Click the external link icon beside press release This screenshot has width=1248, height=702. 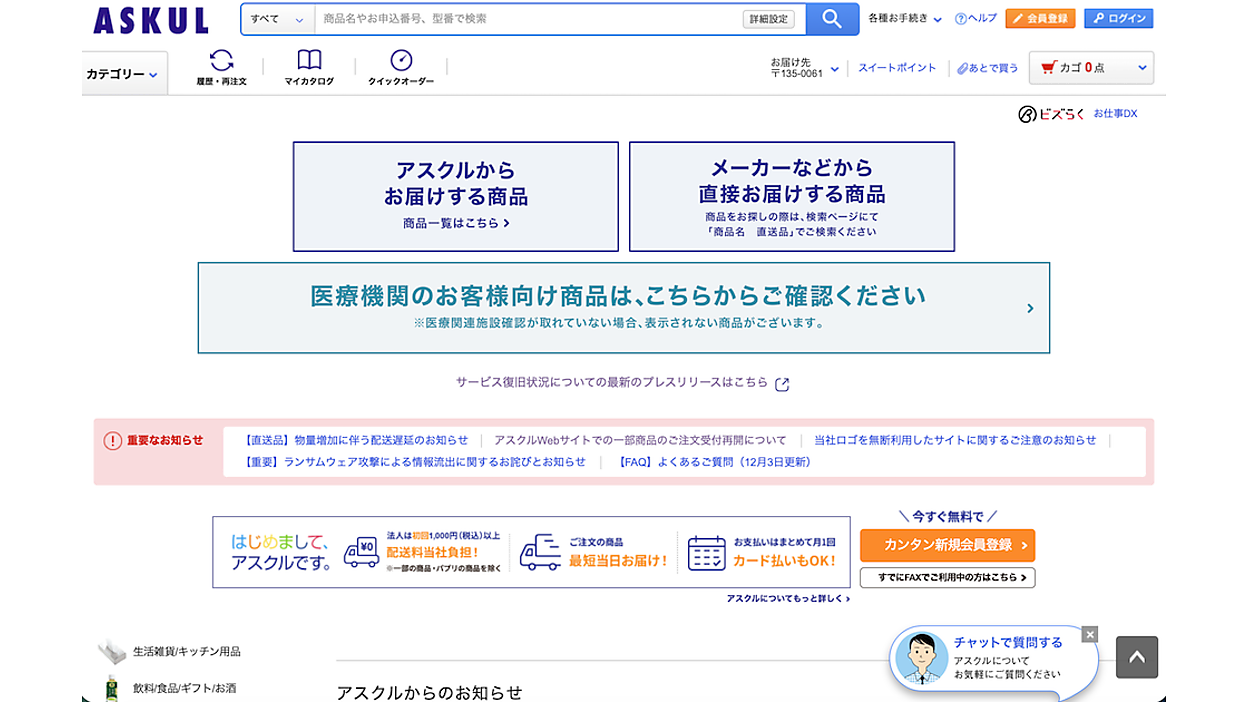782,384
